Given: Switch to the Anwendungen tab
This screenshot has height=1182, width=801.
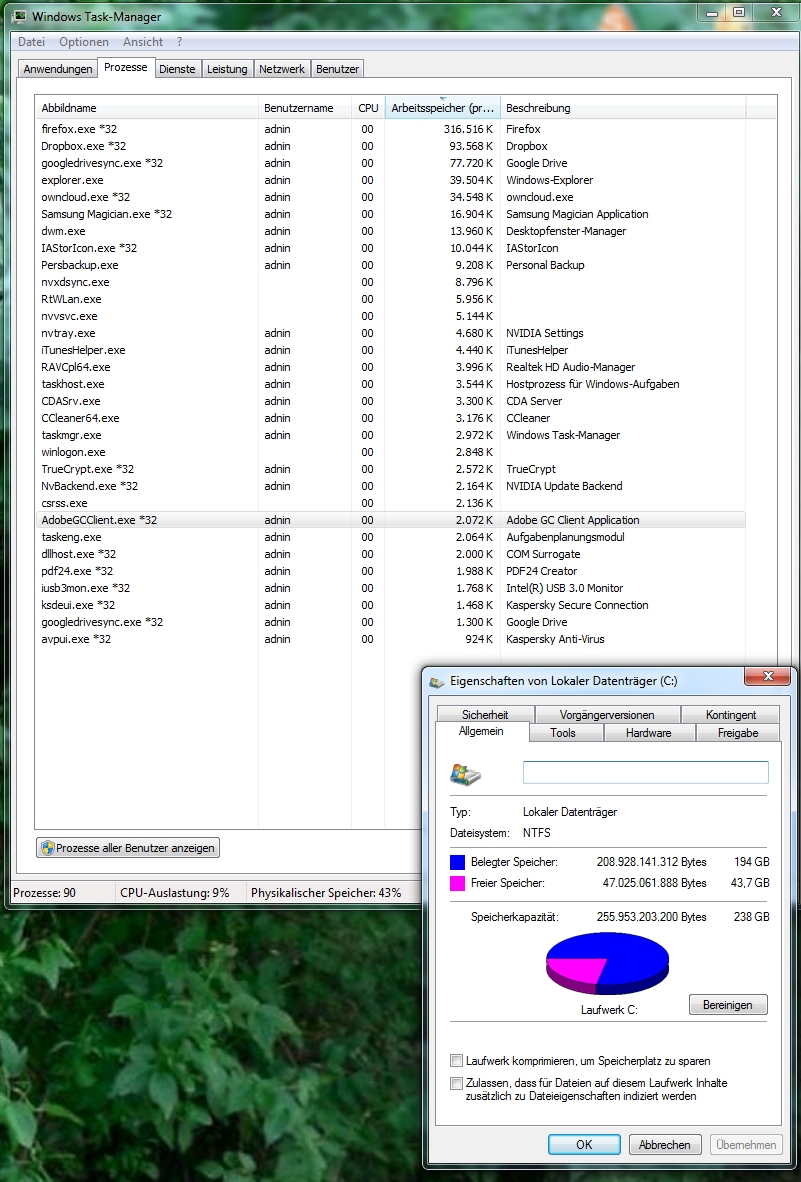Looking at the screenshot, I should coord(58,69).
